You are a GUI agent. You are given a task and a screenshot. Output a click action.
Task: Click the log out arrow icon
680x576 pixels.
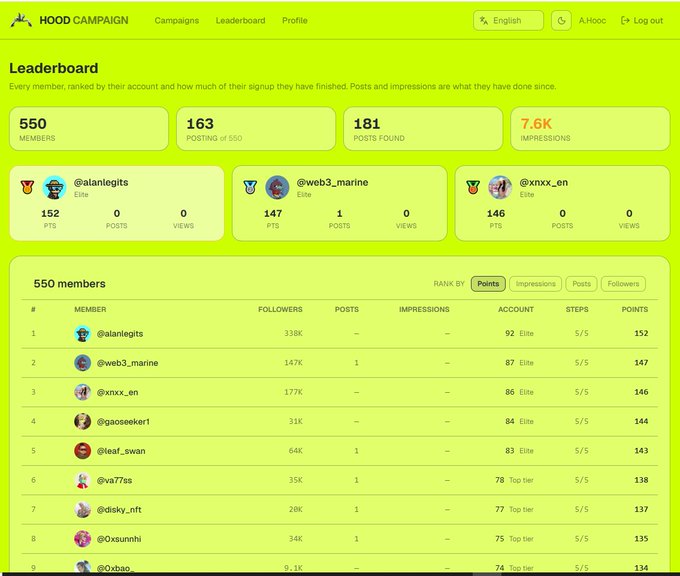coord(625,20)
